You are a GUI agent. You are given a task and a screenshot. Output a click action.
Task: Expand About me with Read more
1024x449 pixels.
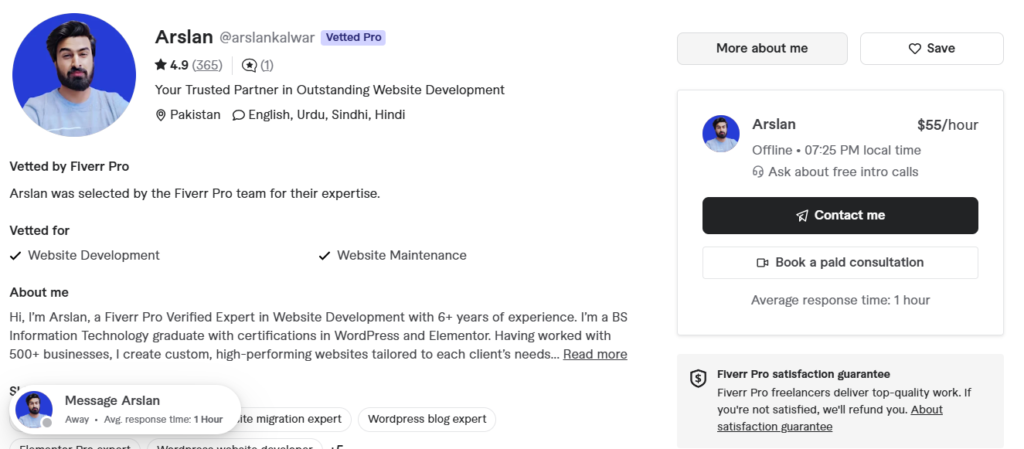point(595,354)
